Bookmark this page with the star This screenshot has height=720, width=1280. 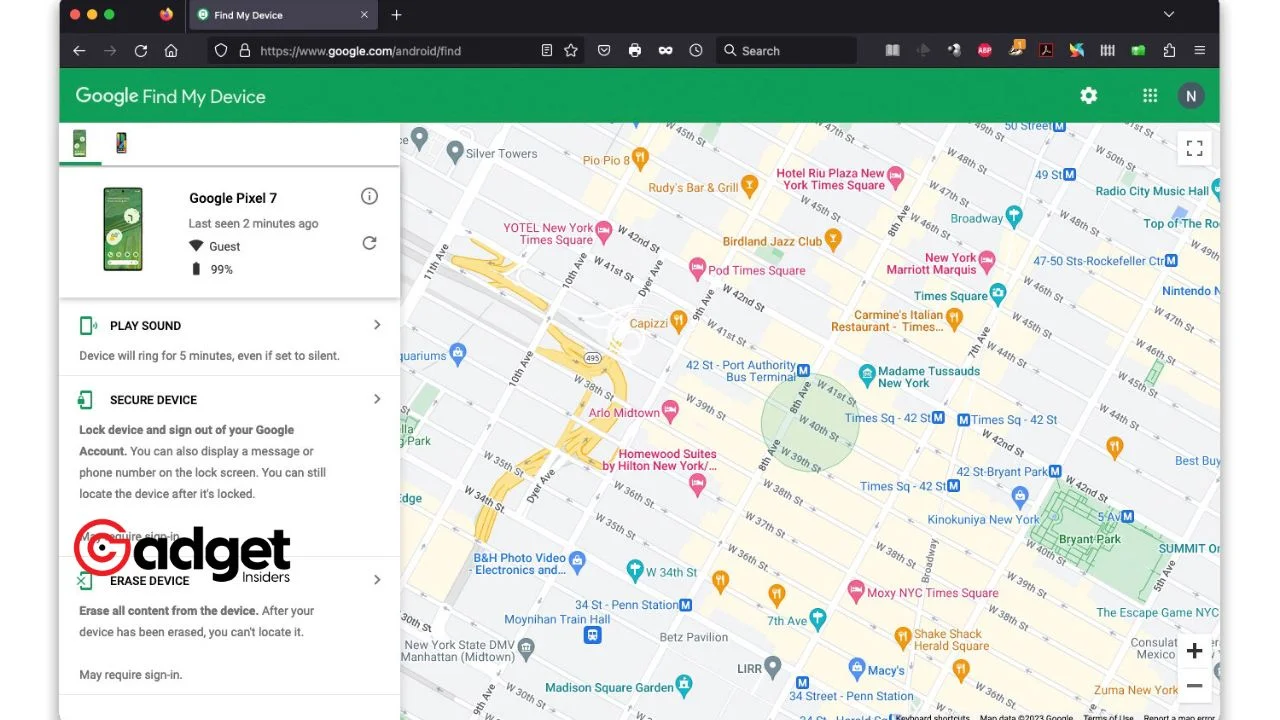click(x=571, y=50)
